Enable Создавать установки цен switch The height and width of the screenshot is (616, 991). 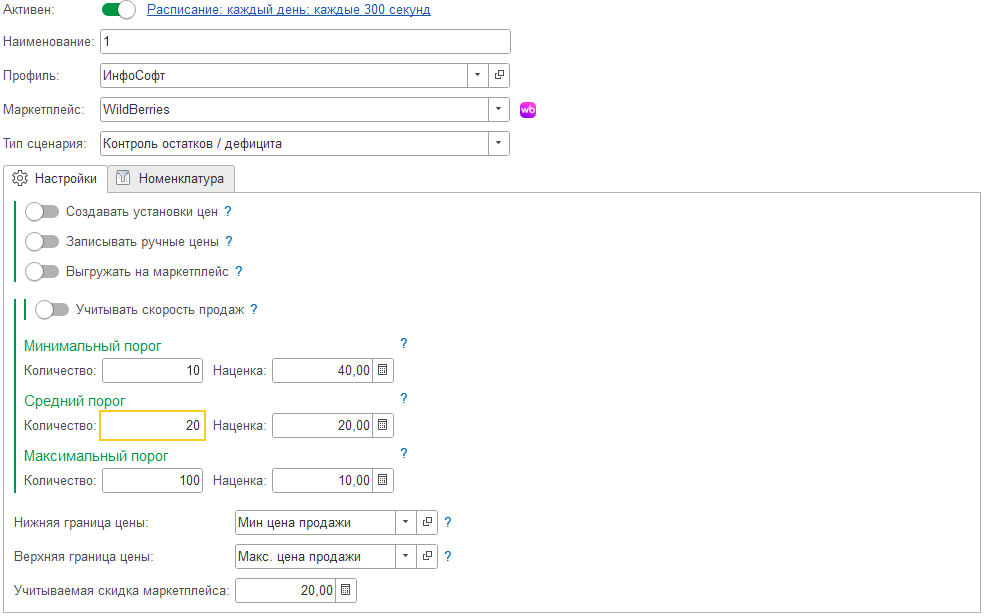tap(42, 212)
